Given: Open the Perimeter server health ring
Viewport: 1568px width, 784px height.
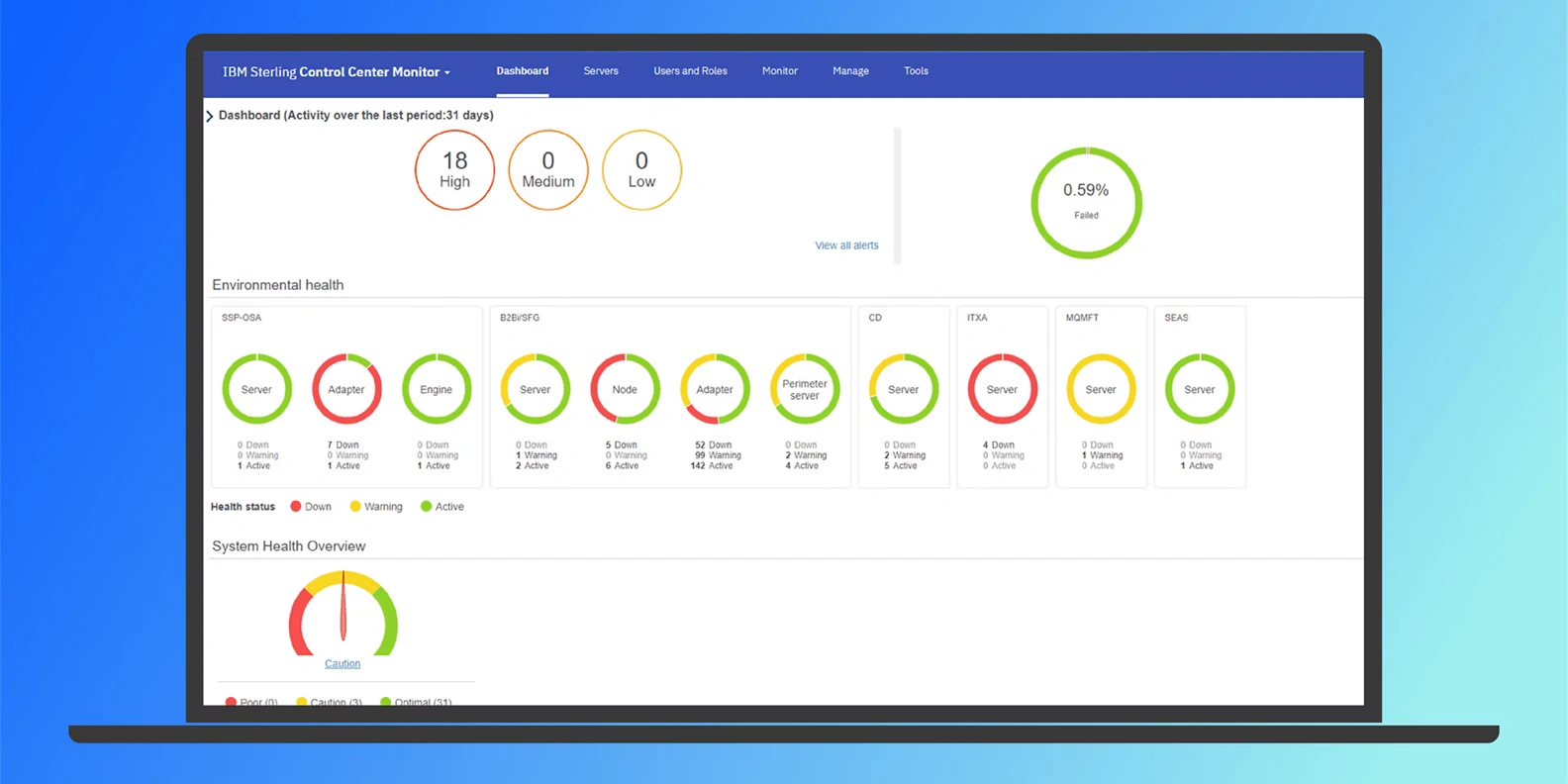Looking at the screenshot, I should (805, 389).
